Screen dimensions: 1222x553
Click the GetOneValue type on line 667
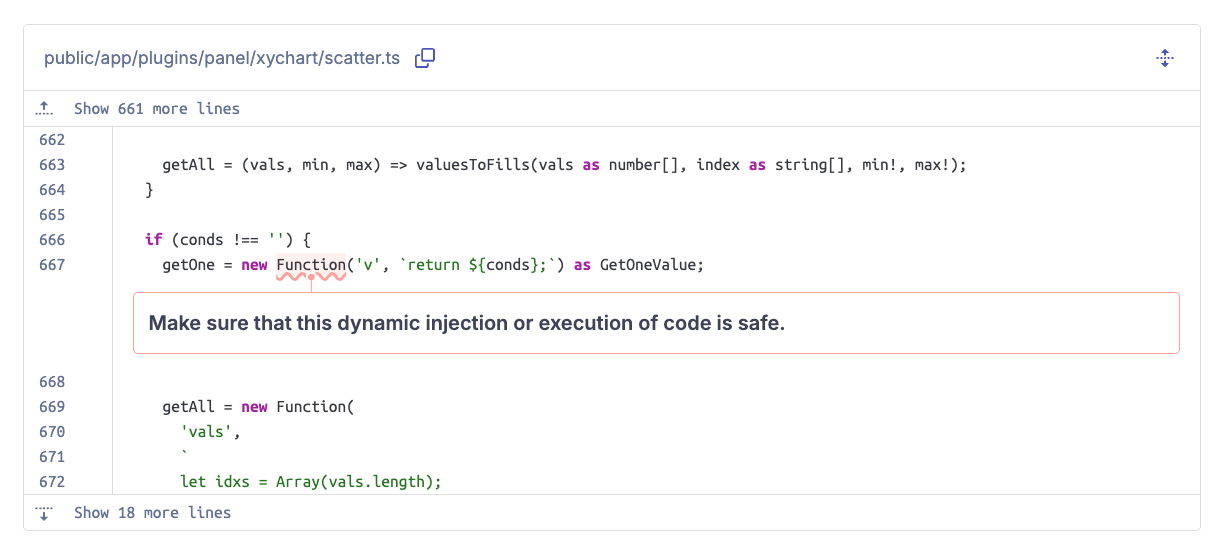pyautogui.click(x=652, y=265)
